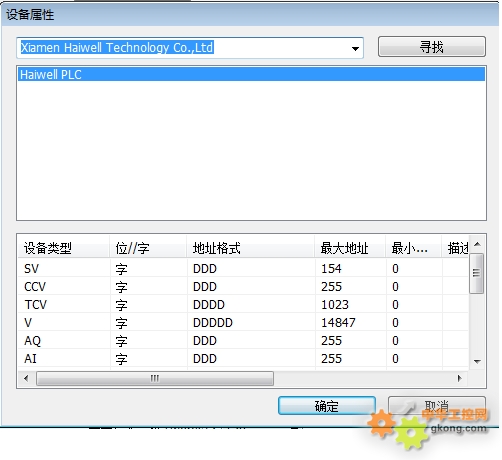Cancel with the 取消 button
502x460 pixels.
click(437, 406)
